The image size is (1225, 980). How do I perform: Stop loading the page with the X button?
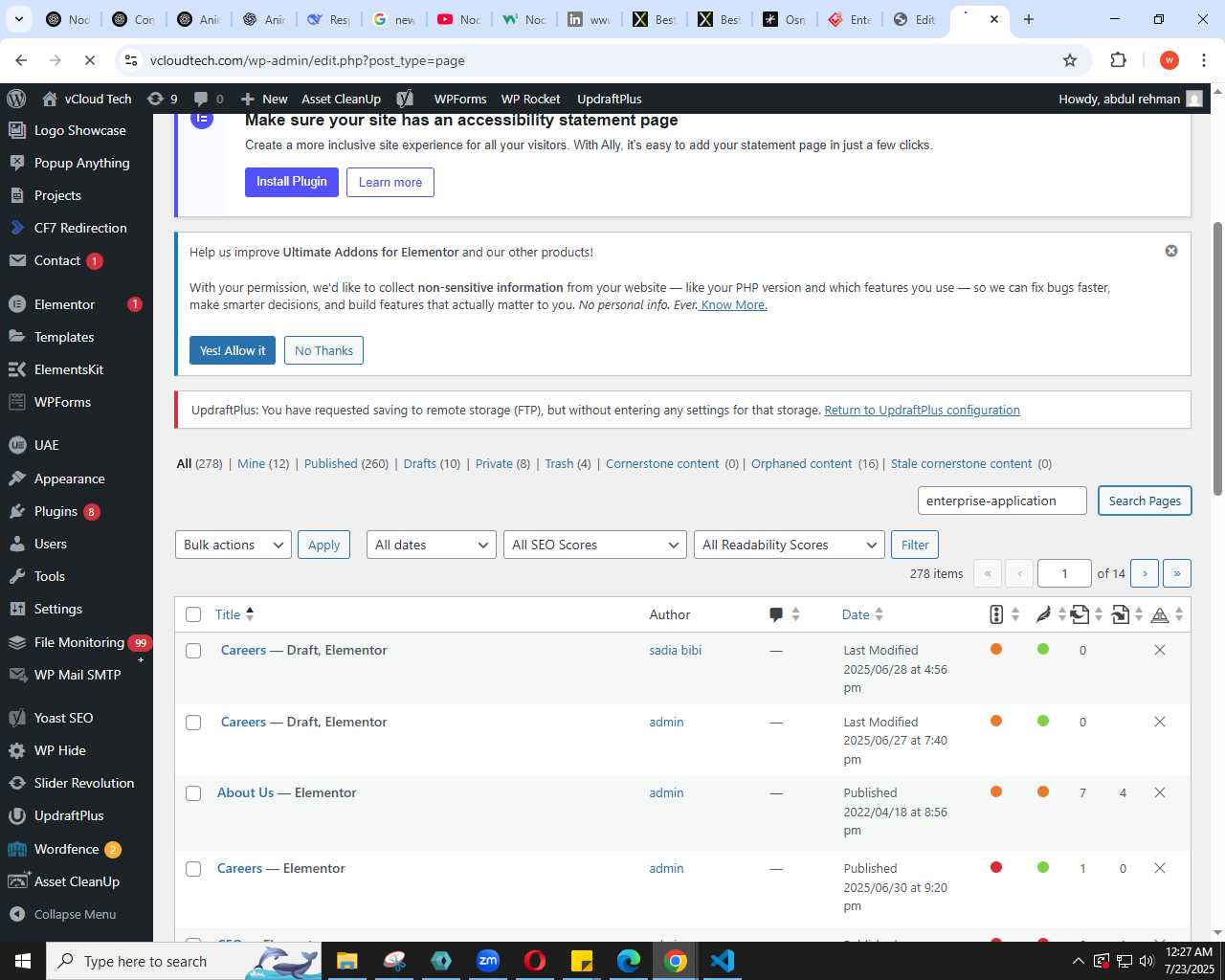[89, 60]
